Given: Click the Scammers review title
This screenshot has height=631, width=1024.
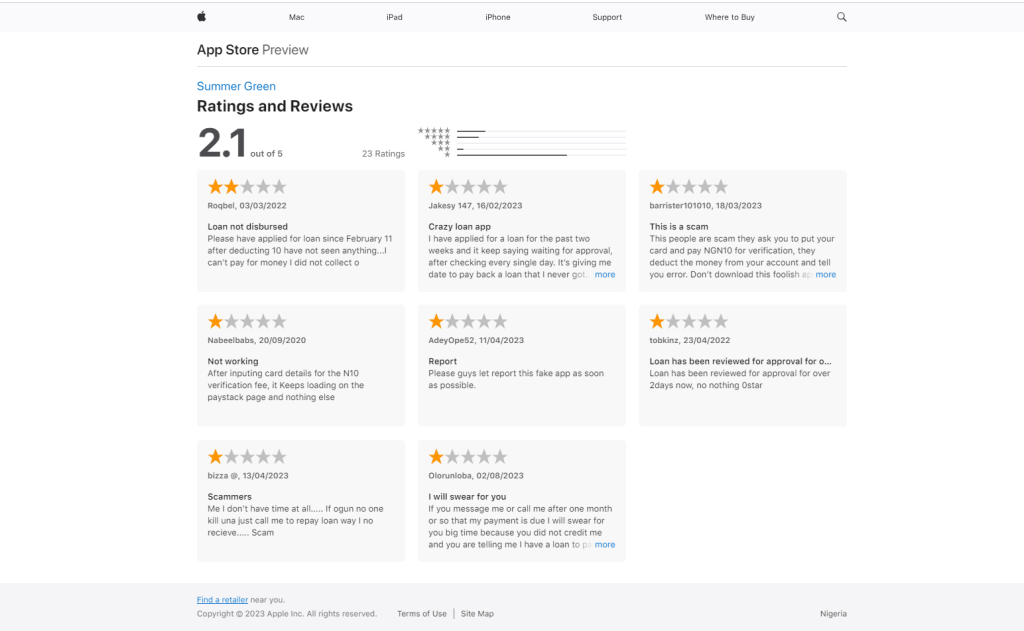Looking at the screenshot, I should 229,496.
